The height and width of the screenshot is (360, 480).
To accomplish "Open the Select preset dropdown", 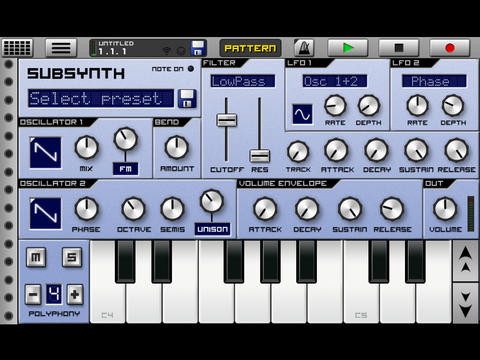I will pyautogui.click(x=101, y=98).
